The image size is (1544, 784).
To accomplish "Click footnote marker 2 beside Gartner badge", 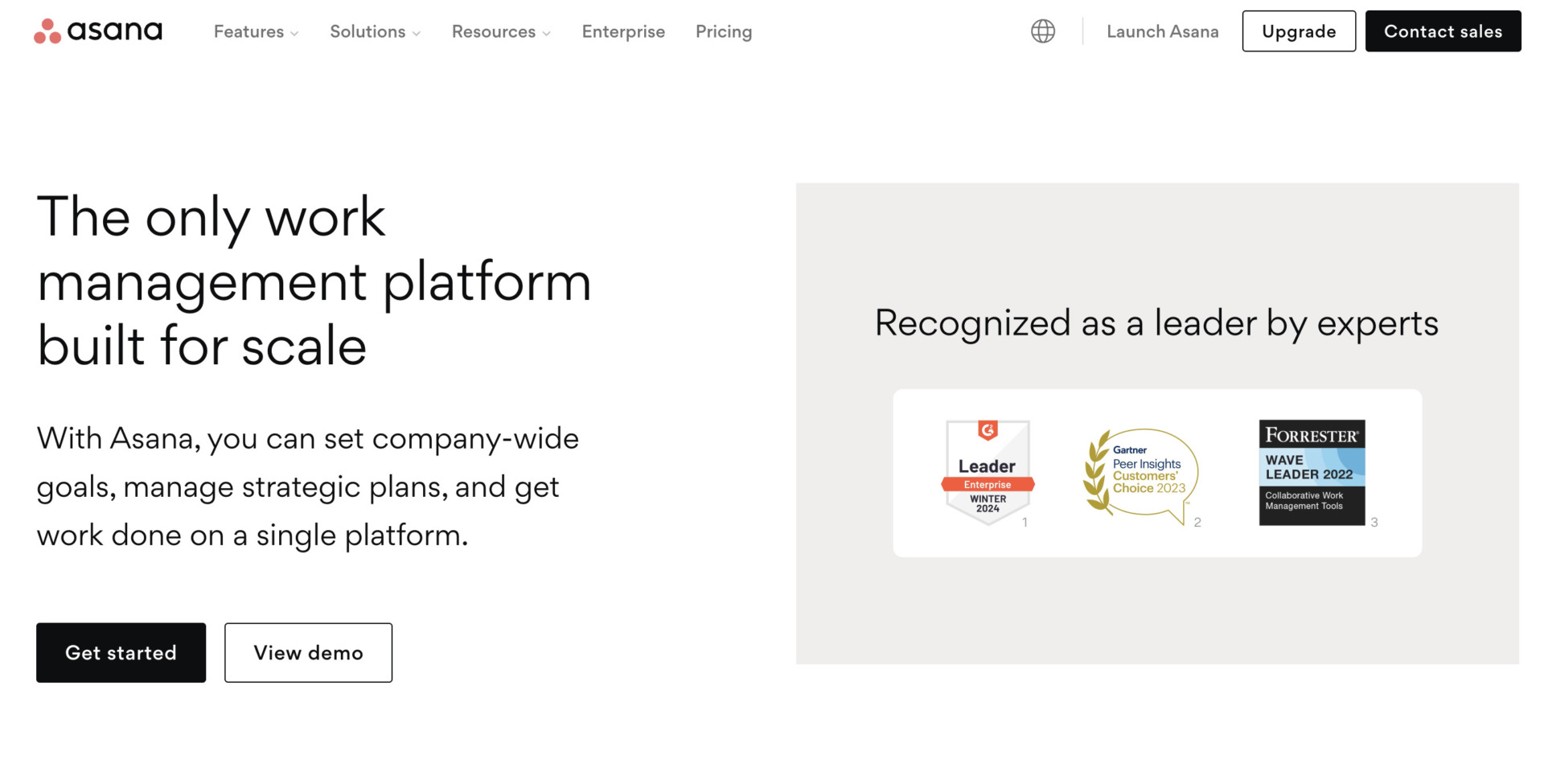I will pyautogui.click(x=1197, y=523).
